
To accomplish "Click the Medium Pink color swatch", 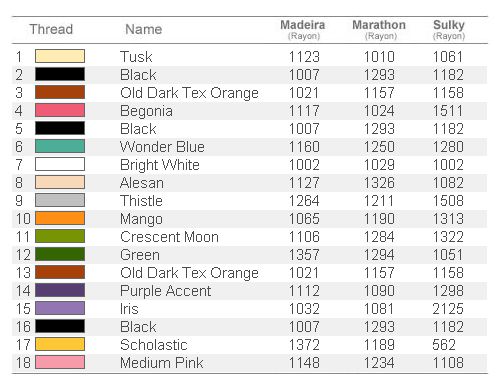I will pos(60,362).
